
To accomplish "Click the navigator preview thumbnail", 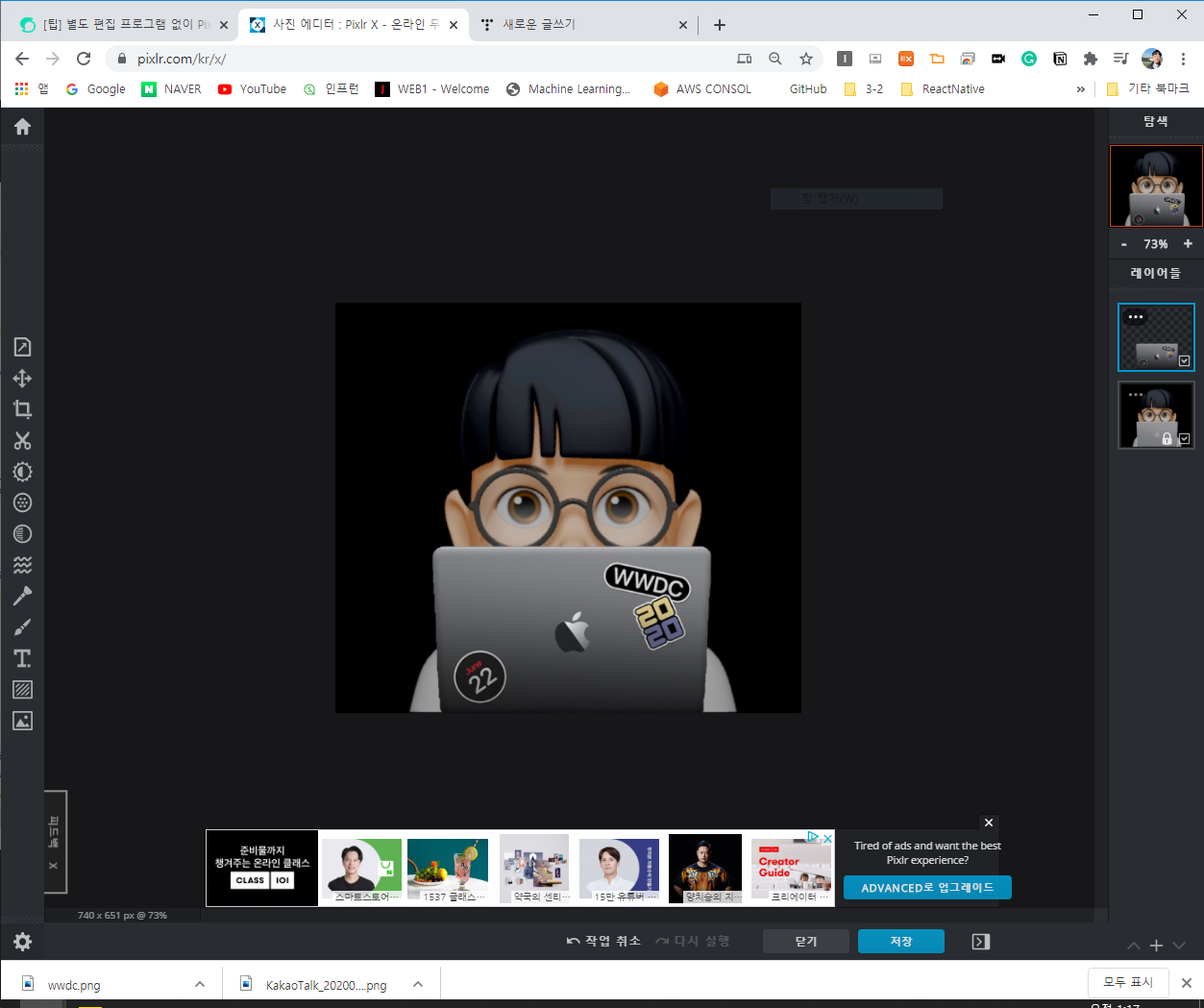I will pyautogui.click(x=1156, y=185).
